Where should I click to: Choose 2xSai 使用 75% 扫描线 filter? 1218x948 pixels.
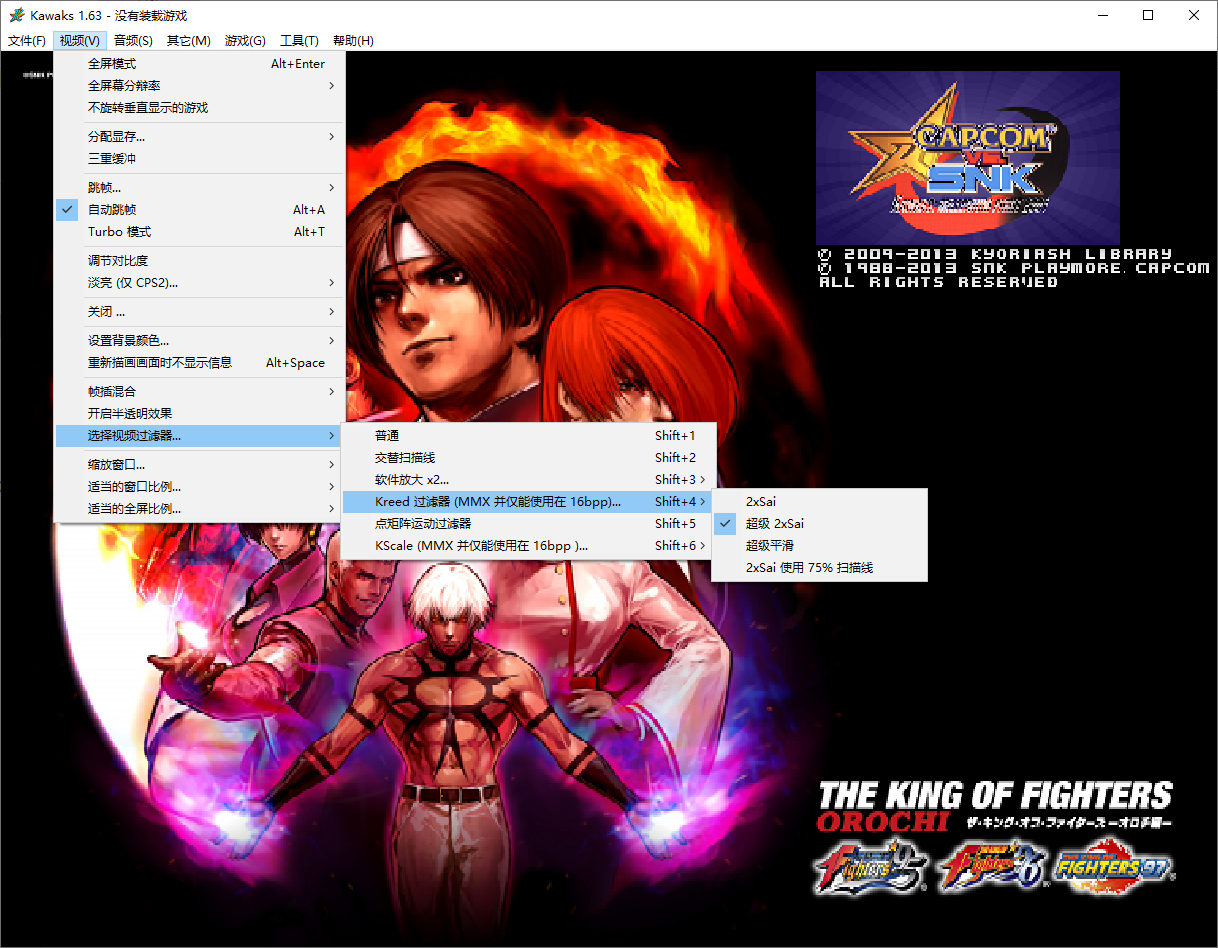pos(820,568)
